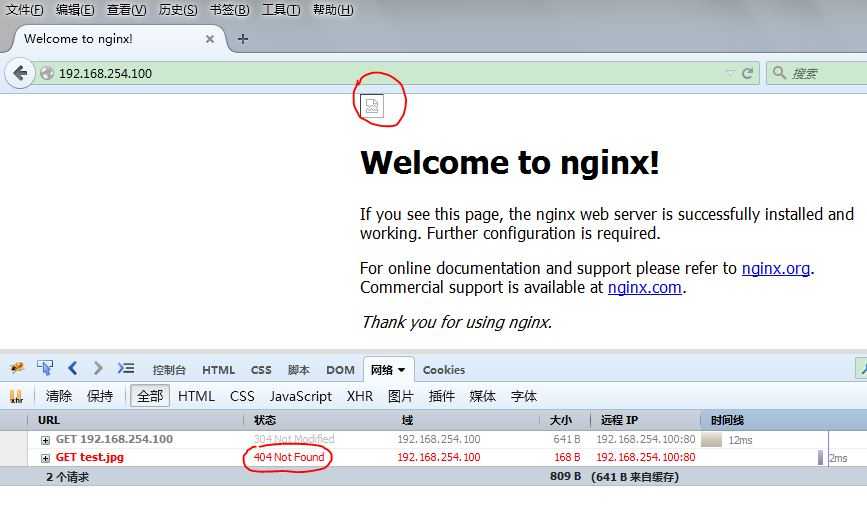867x512 pixels.
Task: Open the address bar history dropdown arrow
Action: pyautogui.click(x=730, y=73)
